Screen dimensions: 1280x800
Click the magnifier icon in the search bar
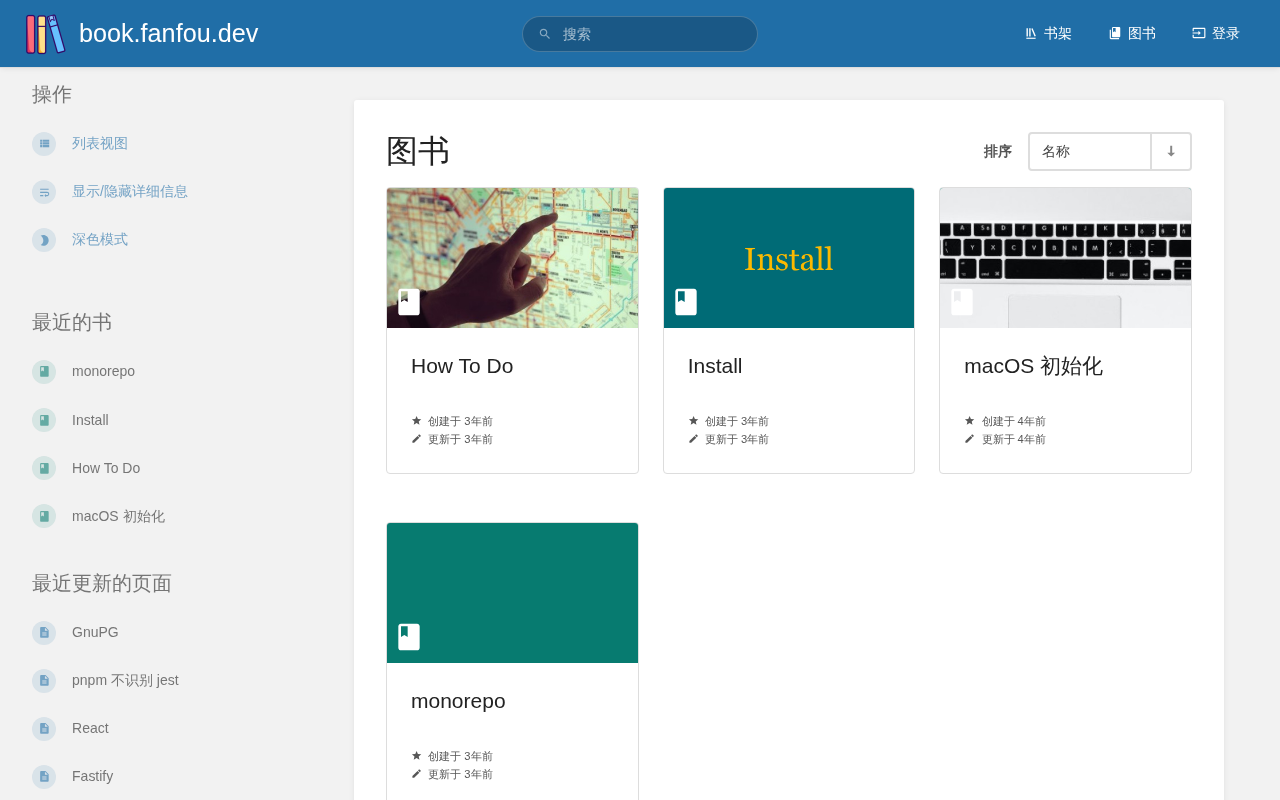545,34
